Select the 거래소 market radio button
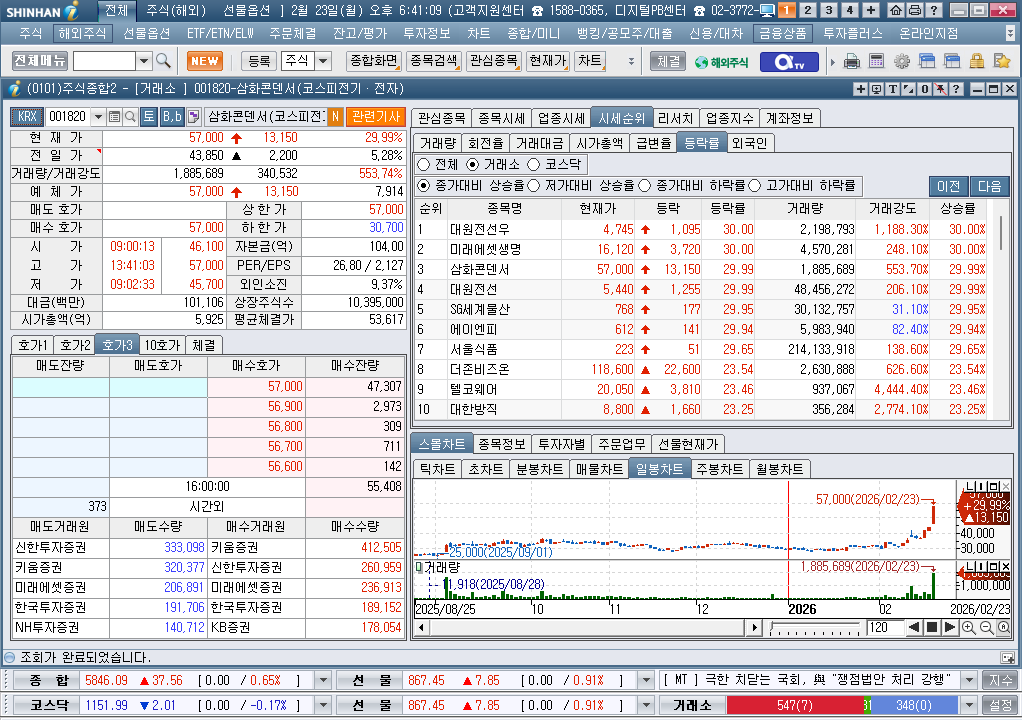 tap(473, 165)
